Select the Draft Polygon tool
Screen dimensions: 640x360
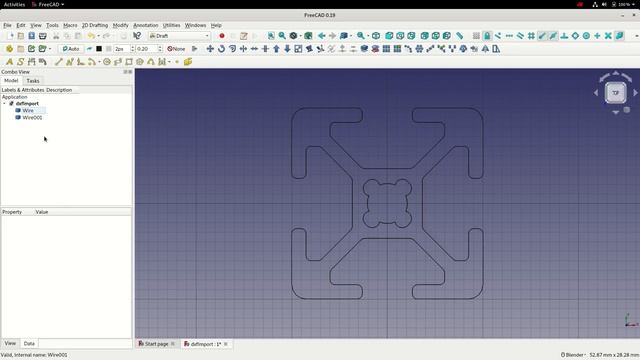click(140, 62)
